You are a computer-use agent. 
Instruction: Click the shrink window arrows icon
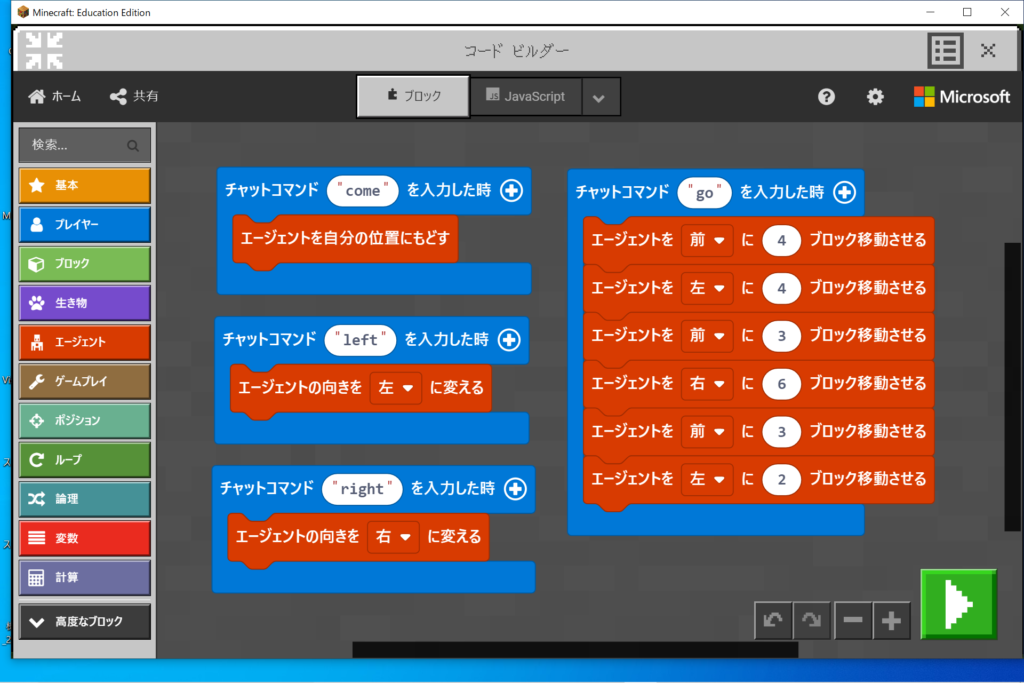click(44, 50)
